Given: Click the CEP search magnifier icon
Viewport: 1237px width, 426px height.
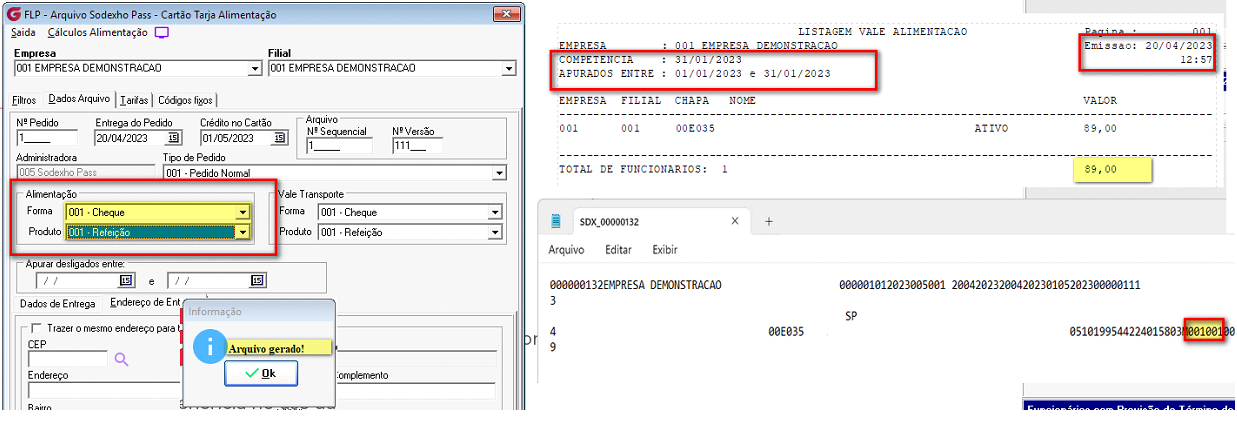Looking at the screenshot, I should tap(121, 358).
